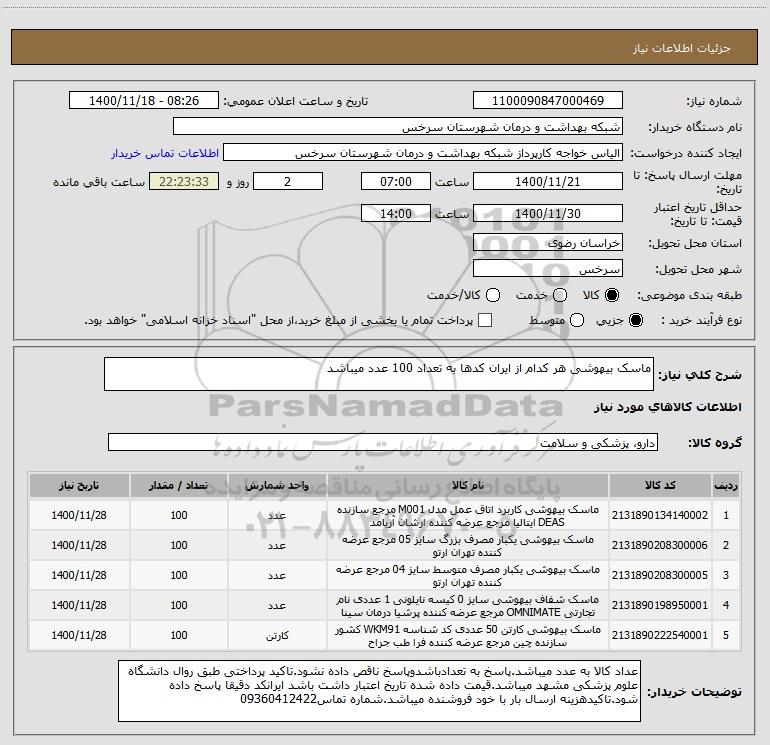Choose the متوسط purchase type radio
The height and width of the screenshot is (745, 770).
pyautogui.click(x=577, y=320)
